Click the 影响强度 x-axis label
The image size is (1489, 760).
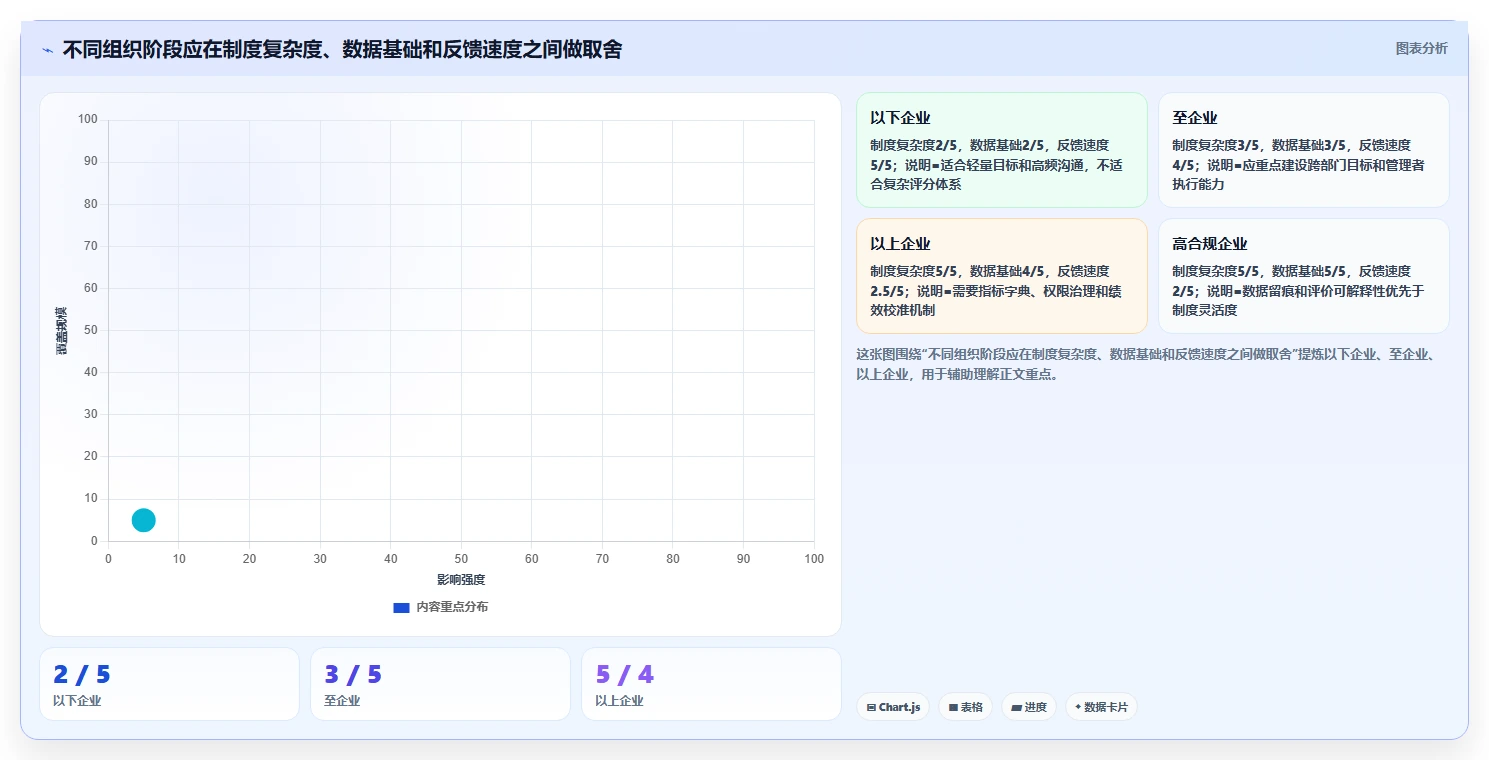[461, 580]
